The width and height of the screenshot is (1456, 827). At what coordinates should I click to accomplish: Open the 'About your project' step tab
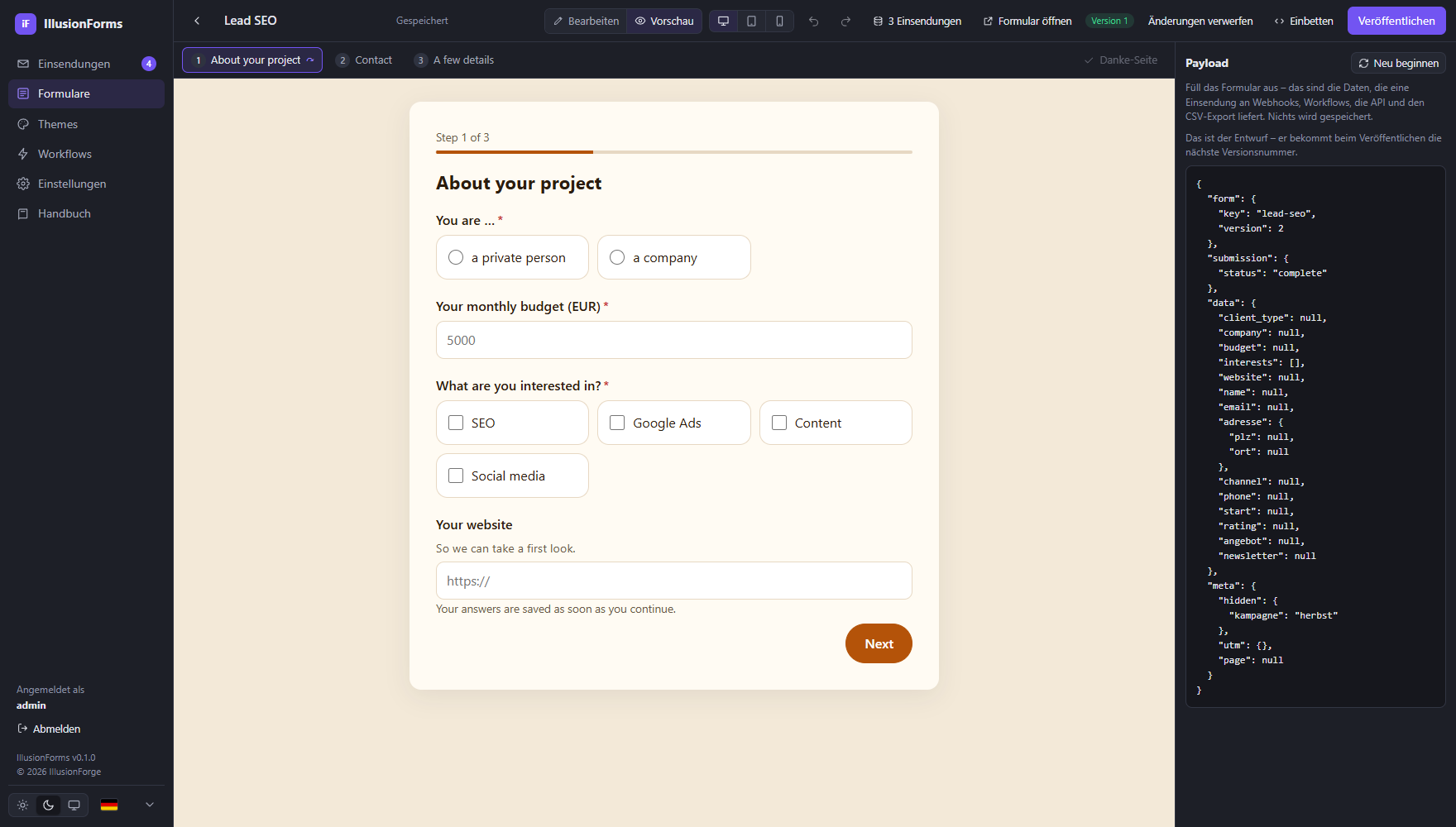click(x=252, y=60)
